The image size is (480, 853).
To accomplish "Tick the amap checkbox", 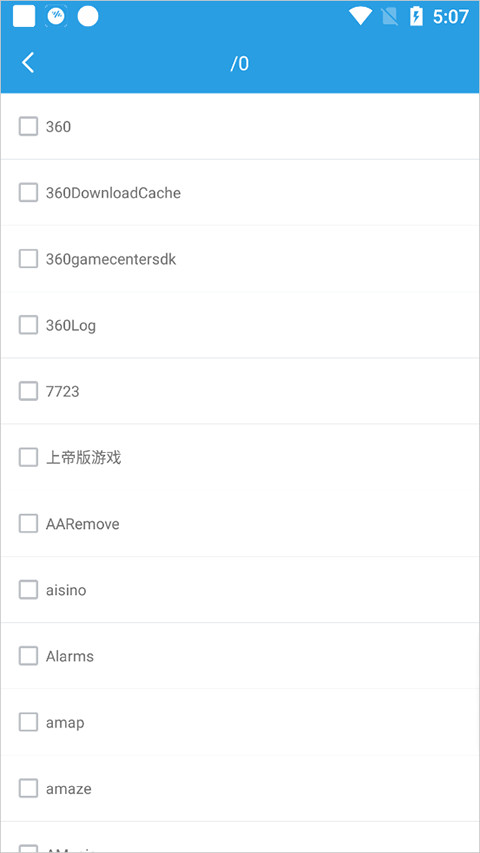I will [x=28, y=722].
